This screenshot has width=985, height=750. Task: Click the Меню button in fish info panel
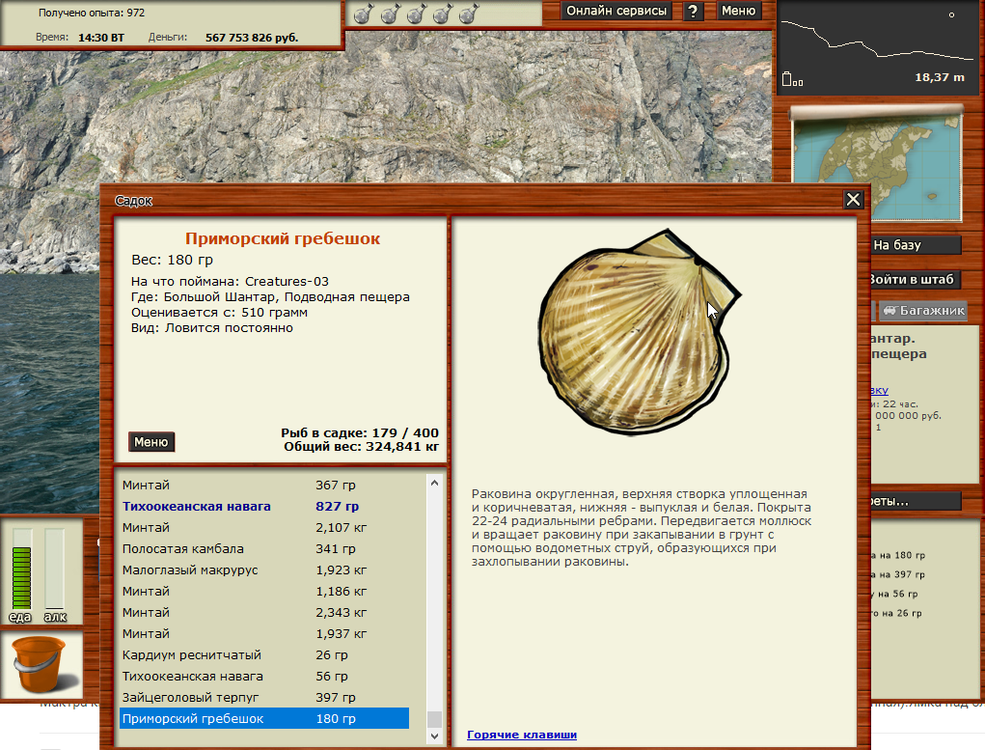pos(151,442)
